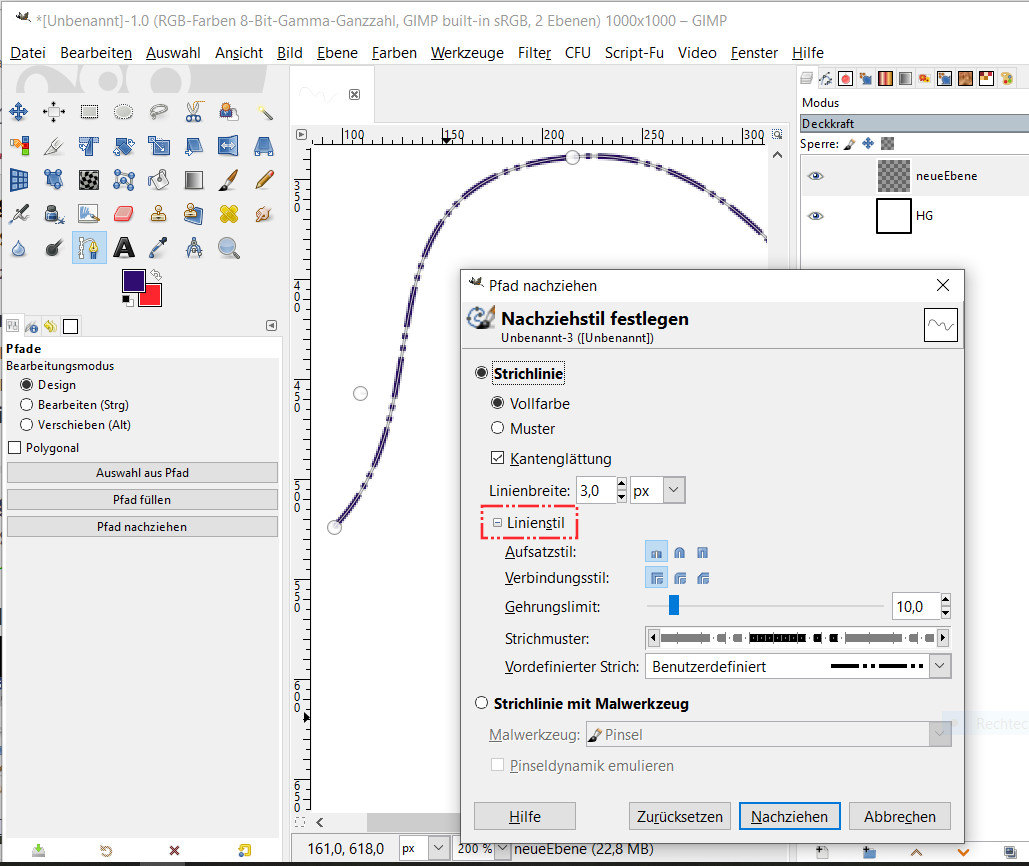This screenshot has width=1029, height=866.
Task: Select the Muster radio button
Action: point(498,428)
